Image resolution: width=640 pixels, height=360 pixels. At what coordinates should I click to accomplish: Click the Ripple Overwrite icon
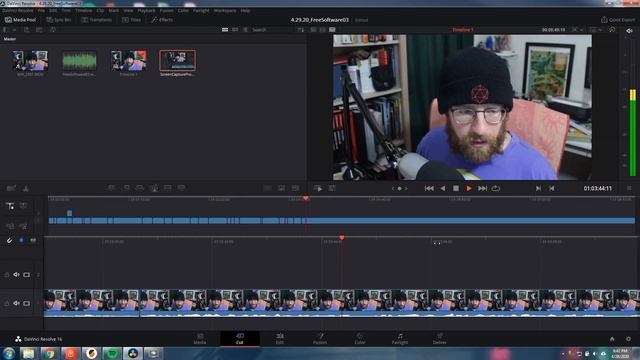pos(140,188)
